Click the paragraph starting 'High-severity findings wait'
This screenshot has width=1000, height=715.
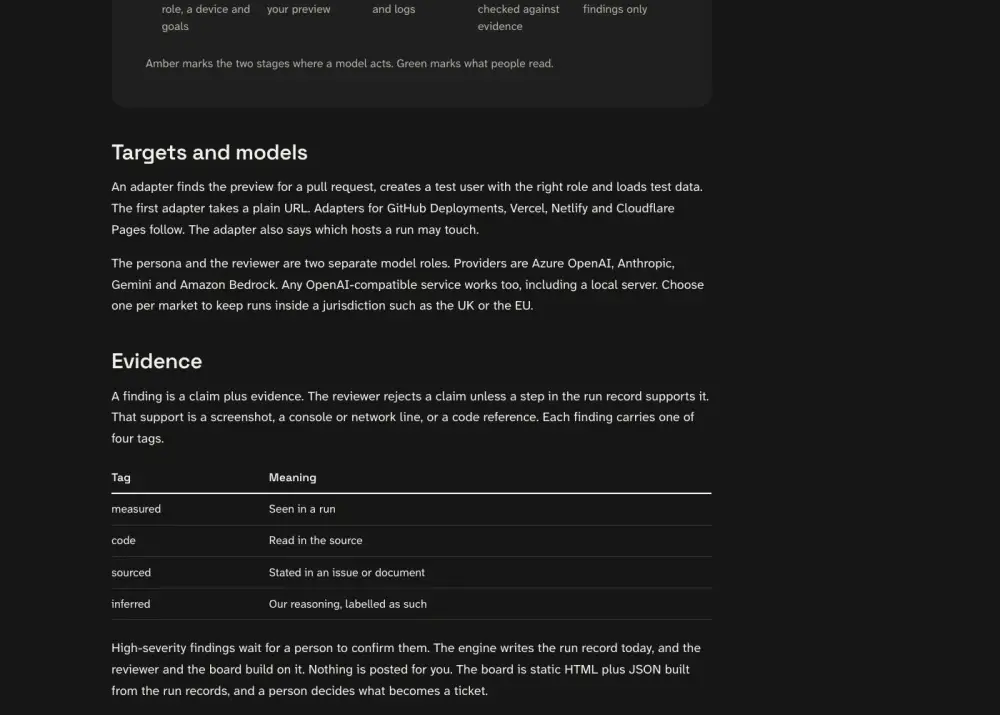406,669
